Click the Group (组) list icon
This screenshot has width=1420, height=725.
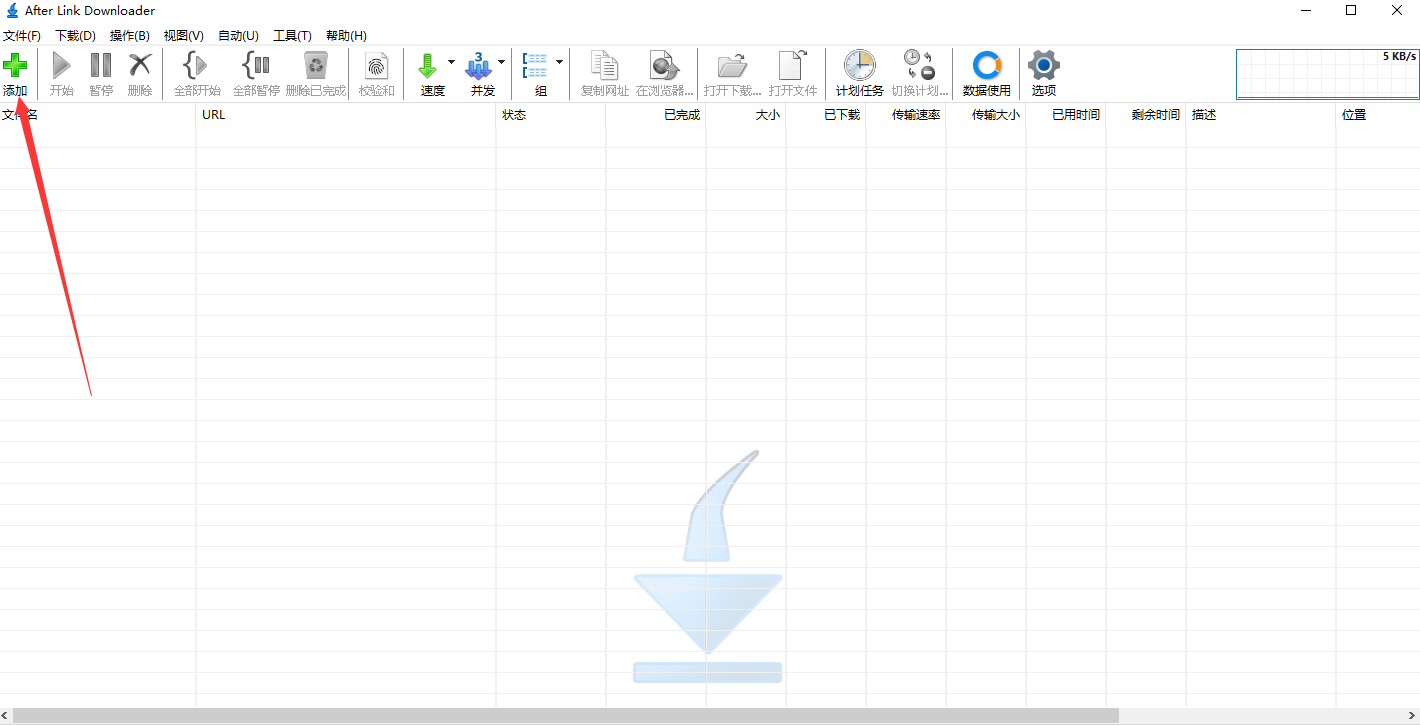[x=536, y=66]
